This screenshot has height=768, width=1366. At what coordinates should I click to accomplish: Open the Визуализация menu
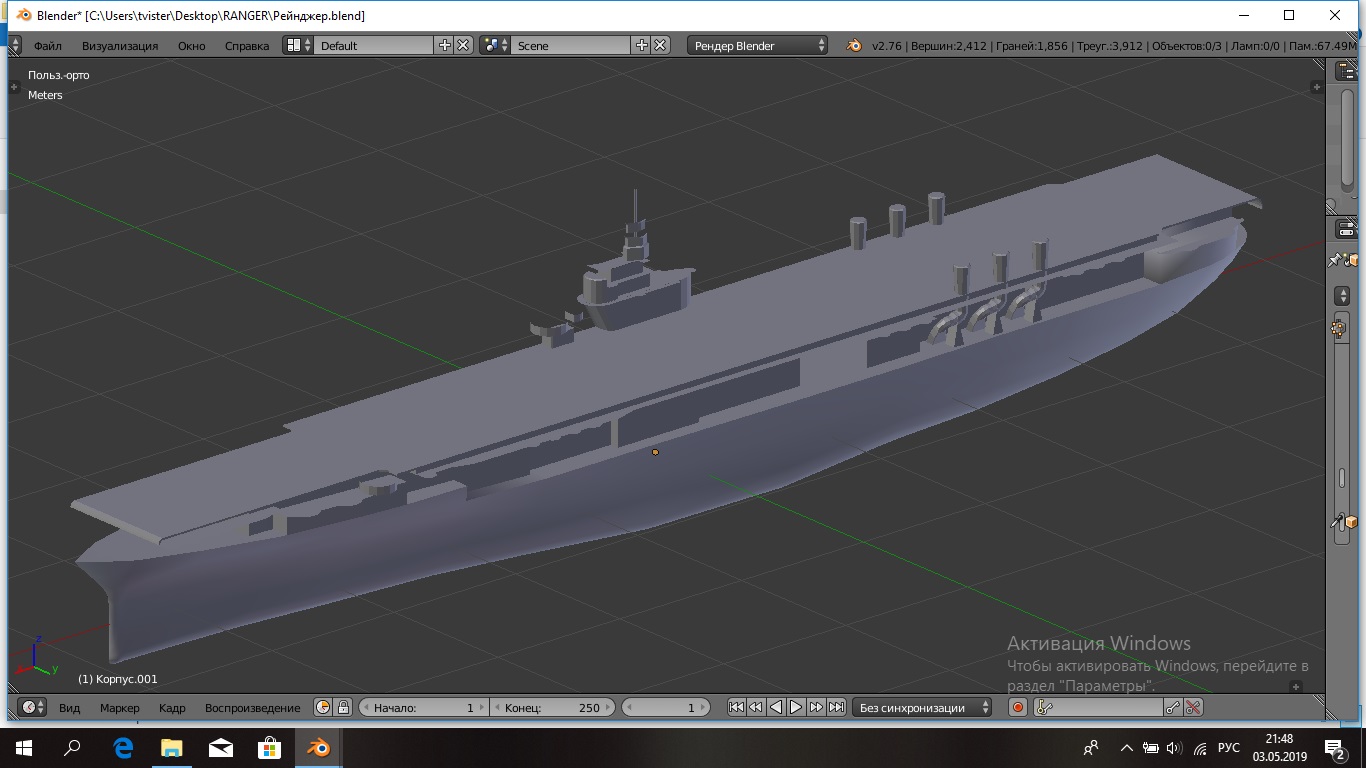[x=120, y=45]
